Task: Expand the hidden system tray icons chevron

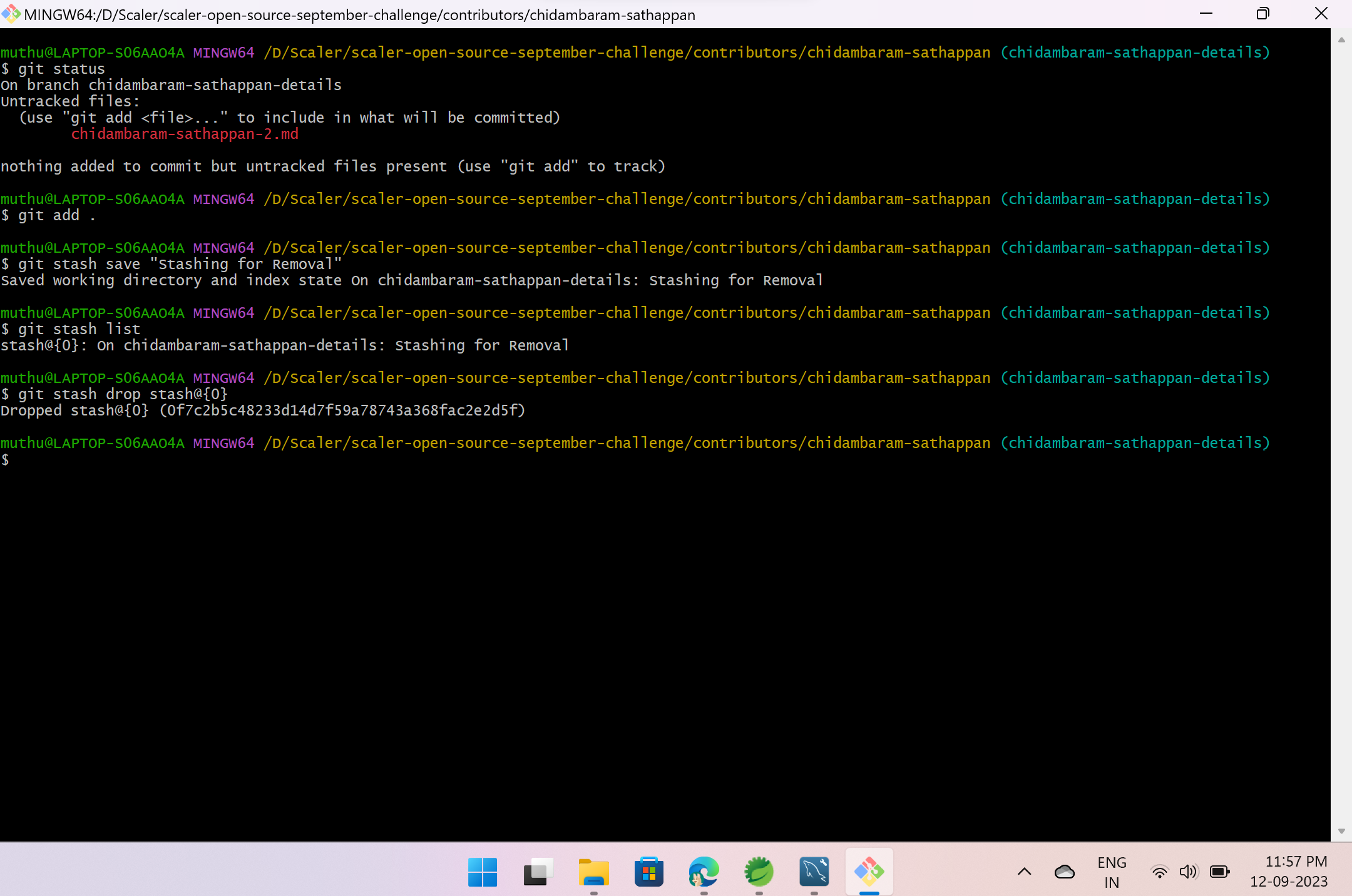Action: [1023, 872]
